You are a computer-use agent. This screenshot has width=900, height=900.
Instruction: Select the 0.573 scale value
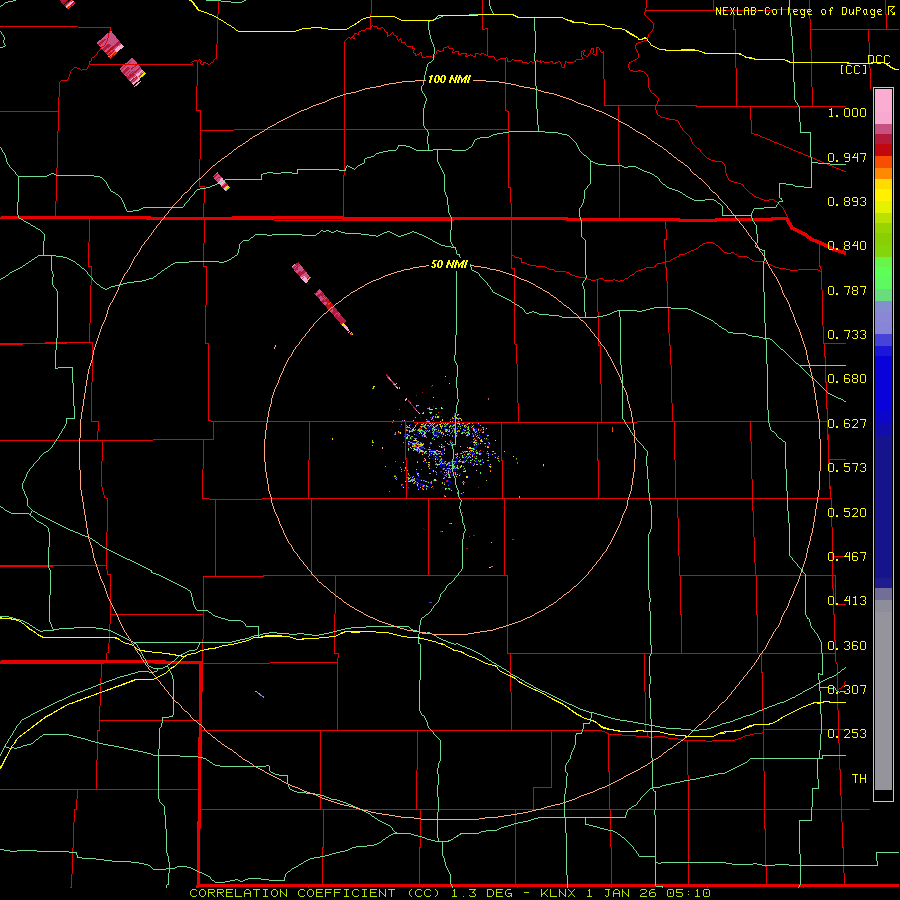847,468
